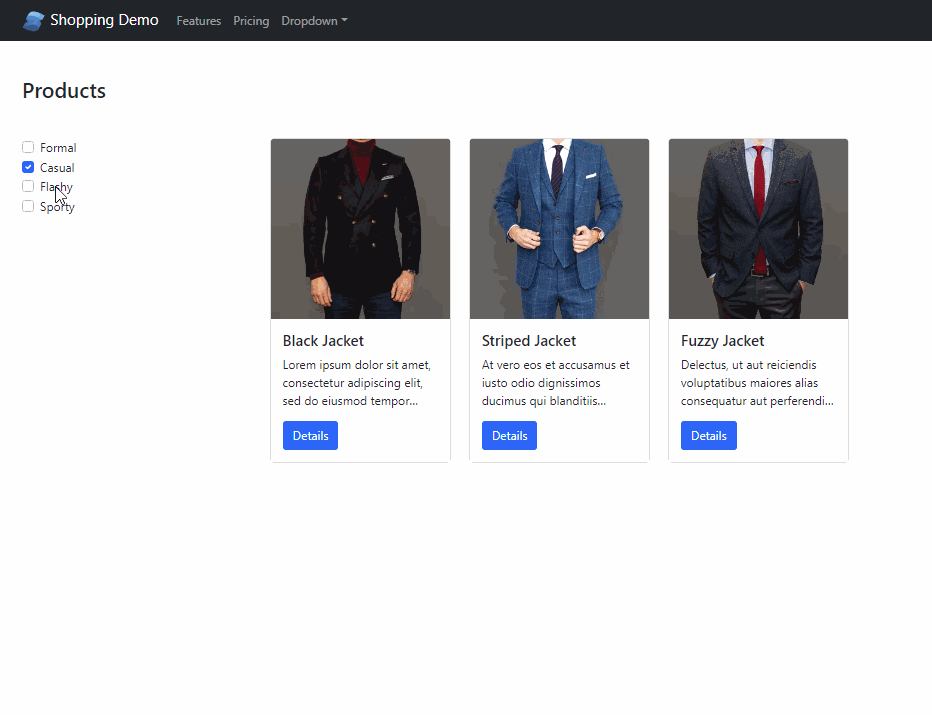The image size is (932, 715).
Task: Open Details for Striped Jacket
Action: tap(509, 436)
